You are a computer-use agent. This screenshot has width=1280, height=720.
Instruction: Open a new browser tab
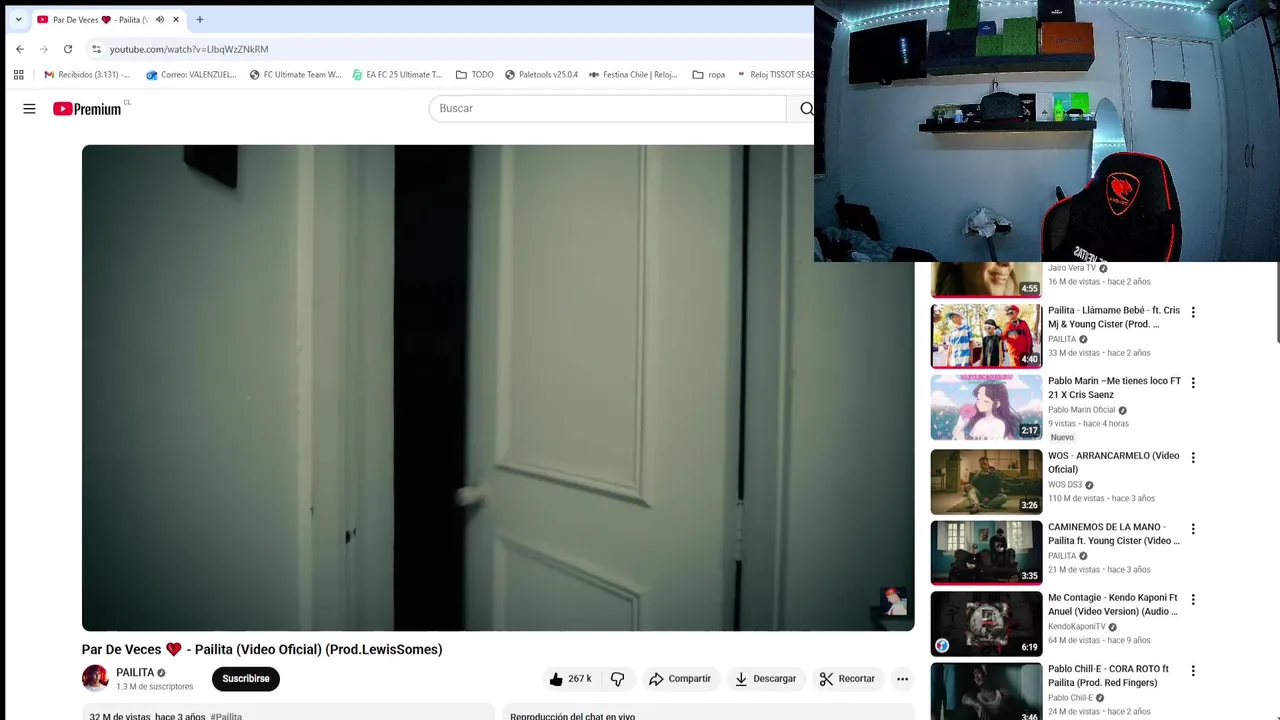200,19
